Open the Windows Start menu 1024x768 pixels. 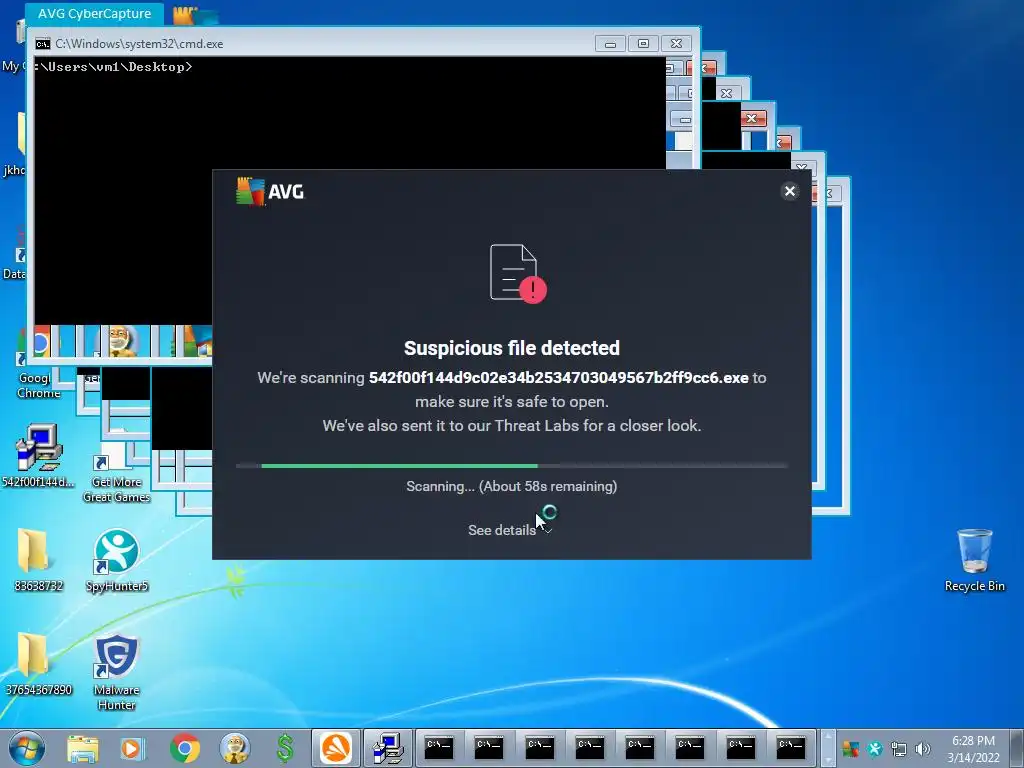tap(27, 748)
